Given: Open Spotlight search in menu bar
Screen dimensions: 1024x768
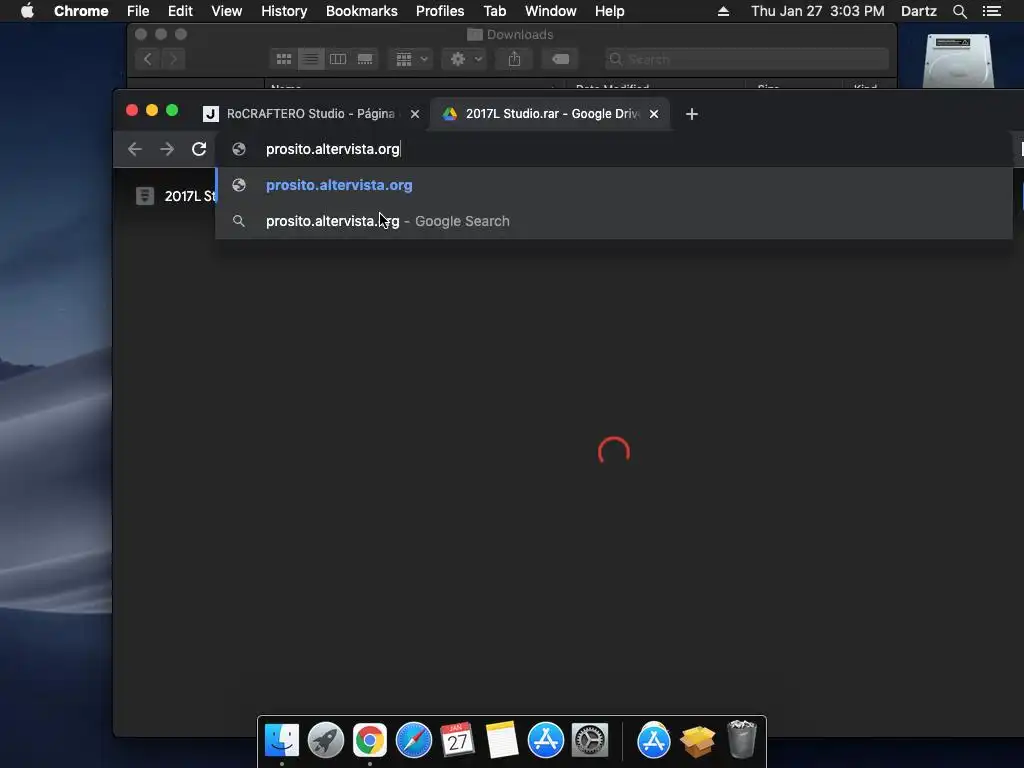Looking at the screenshot, I should (959, 11).
